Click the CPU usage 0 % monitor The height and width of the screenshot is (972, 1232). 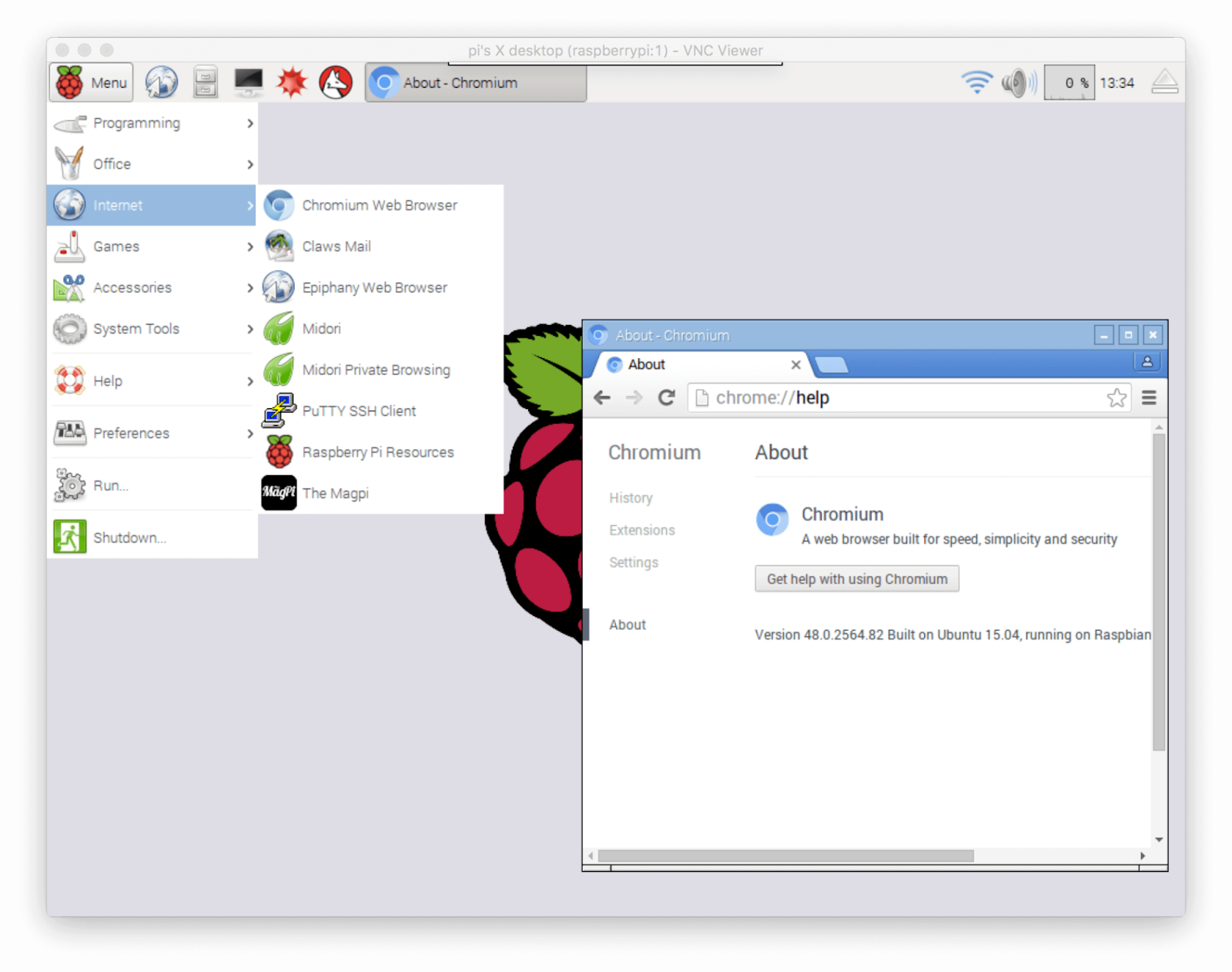[x=1070, y=82]
